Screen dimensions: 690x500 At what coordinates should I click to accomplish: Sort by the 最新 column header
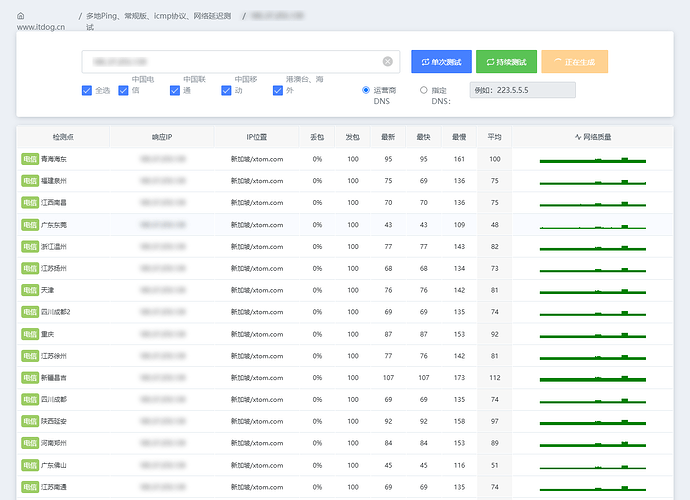point(388,137)
